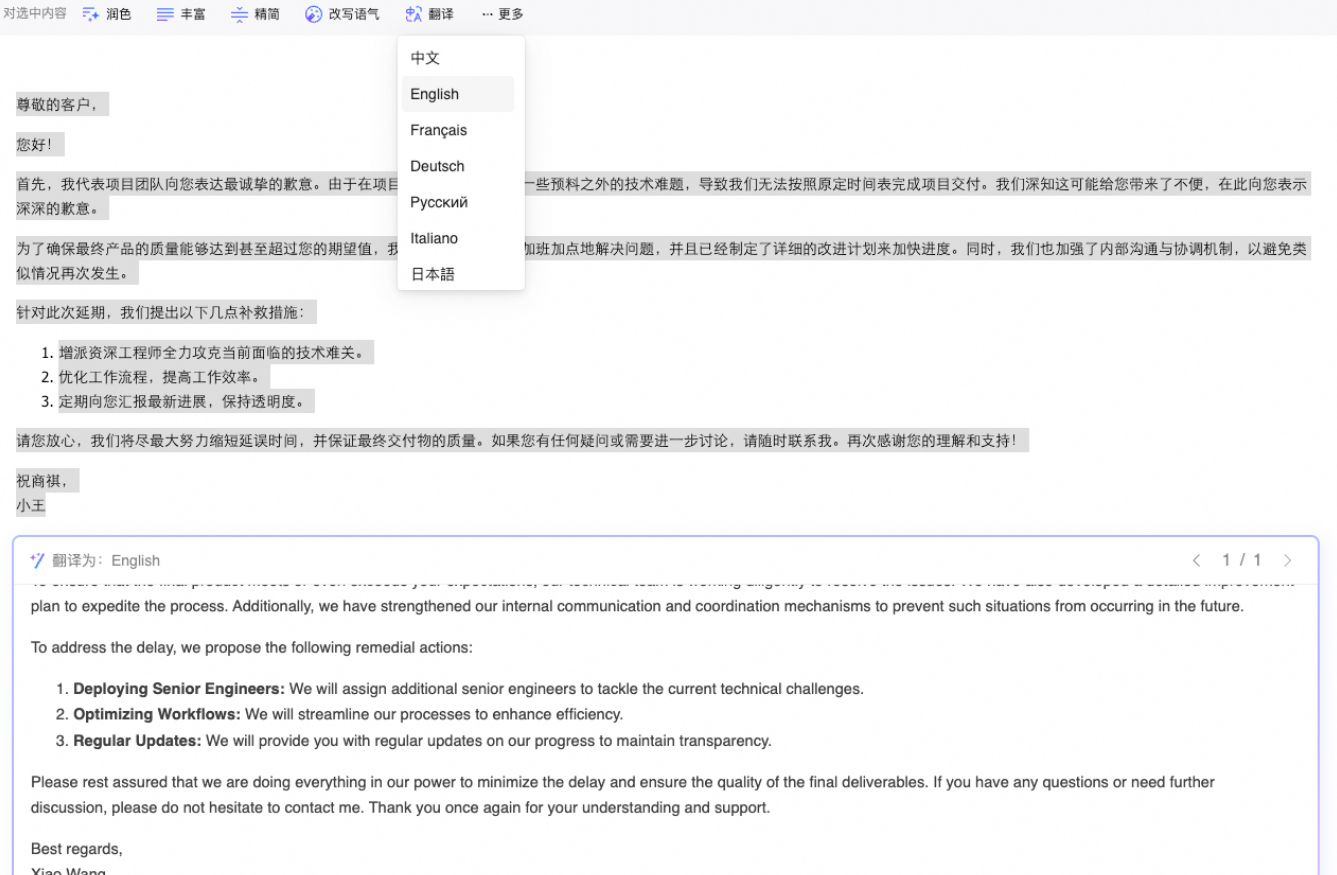Click the sparkle icon beside 翻译为

coord(38,560)
